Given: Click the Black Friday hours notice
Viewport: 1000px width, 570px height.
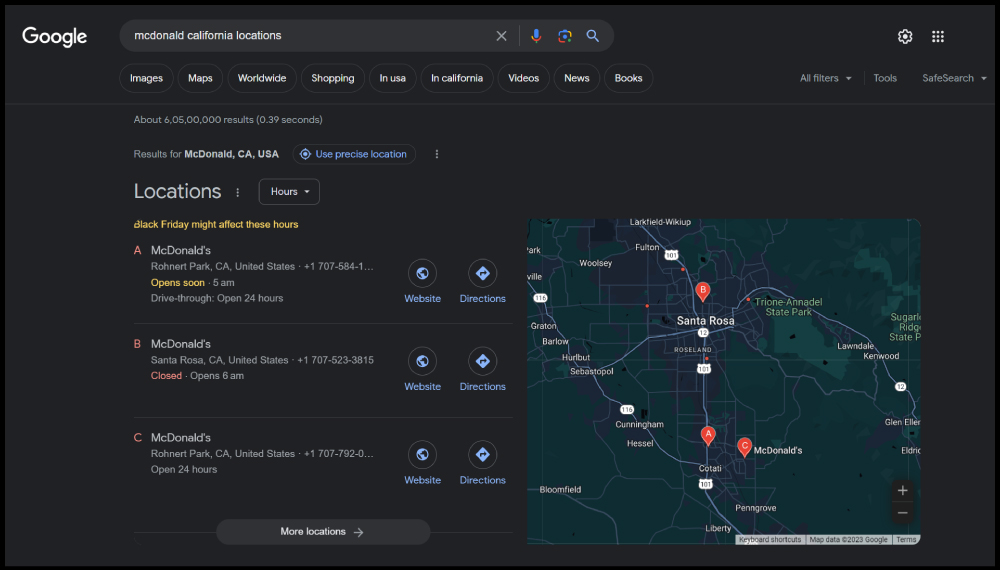Looking at the screenshot, I should 216,224.
